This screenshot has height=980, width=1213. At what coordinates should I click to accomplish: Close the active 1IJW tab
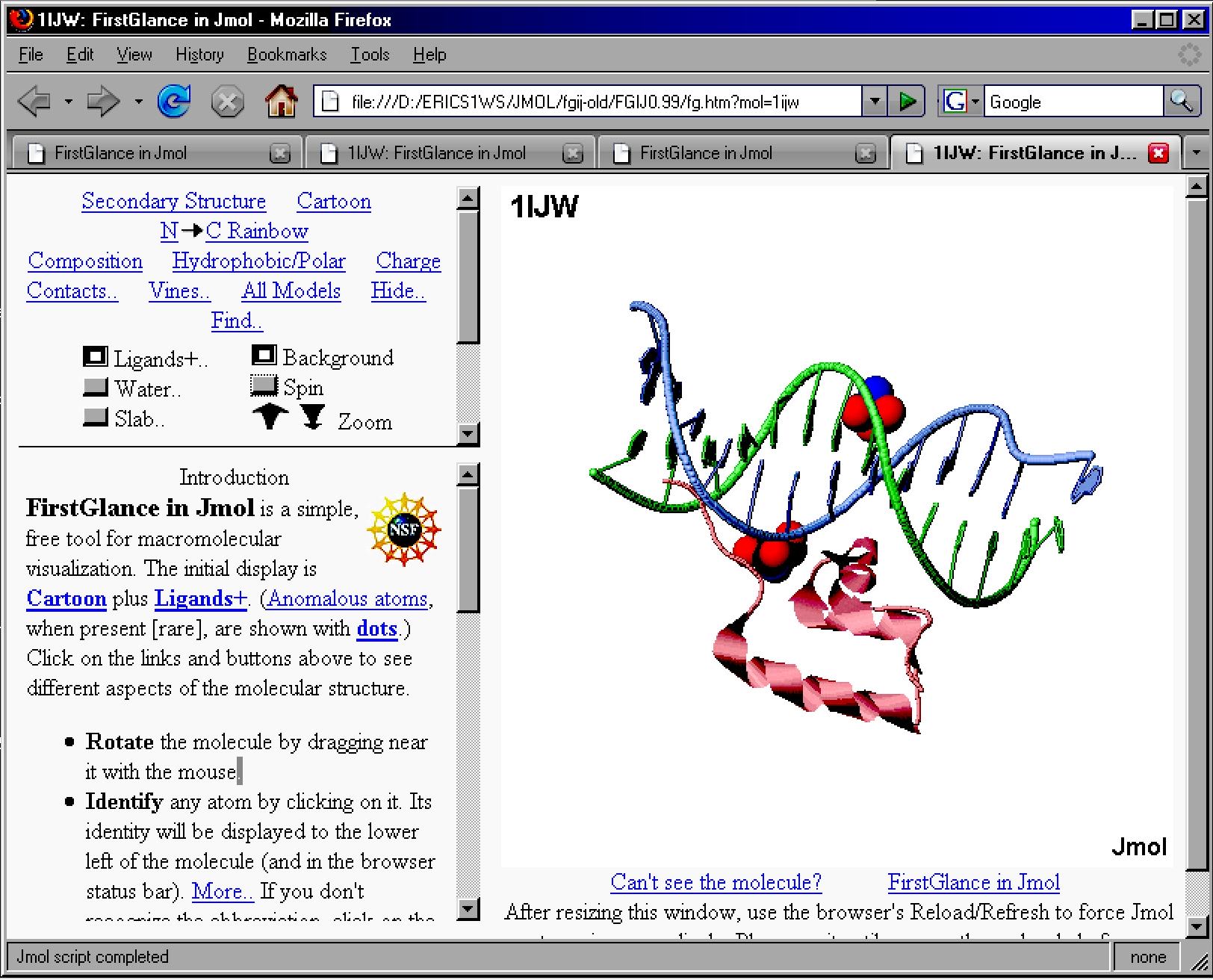(x=1158, y=153)
